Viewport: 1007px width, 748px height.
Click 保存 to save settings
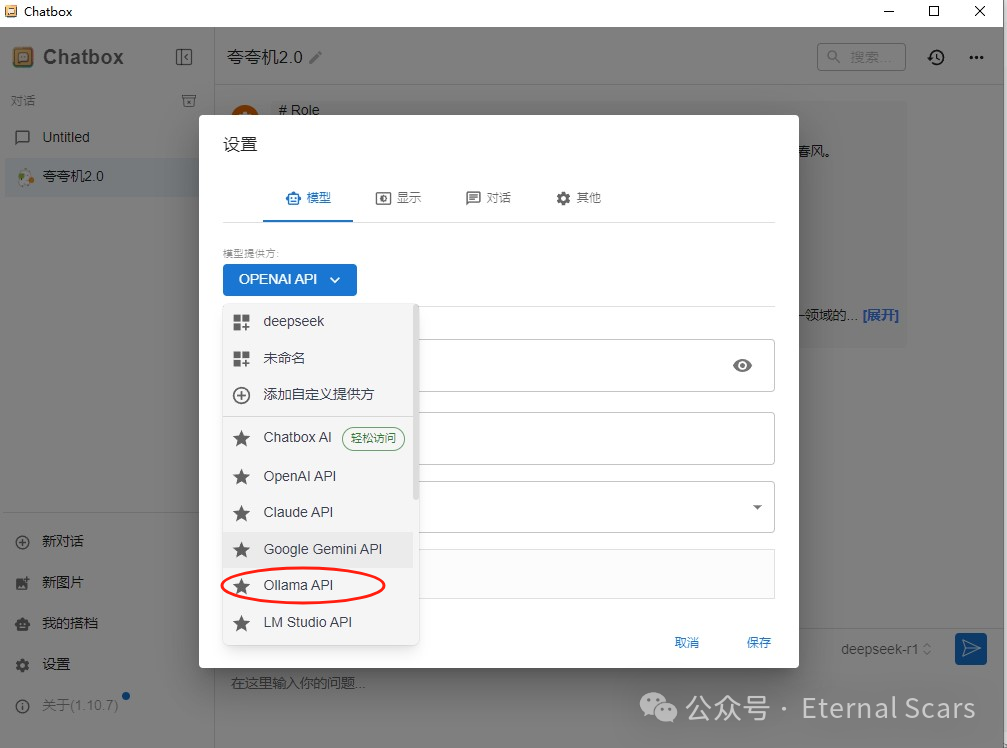[758, 643]
